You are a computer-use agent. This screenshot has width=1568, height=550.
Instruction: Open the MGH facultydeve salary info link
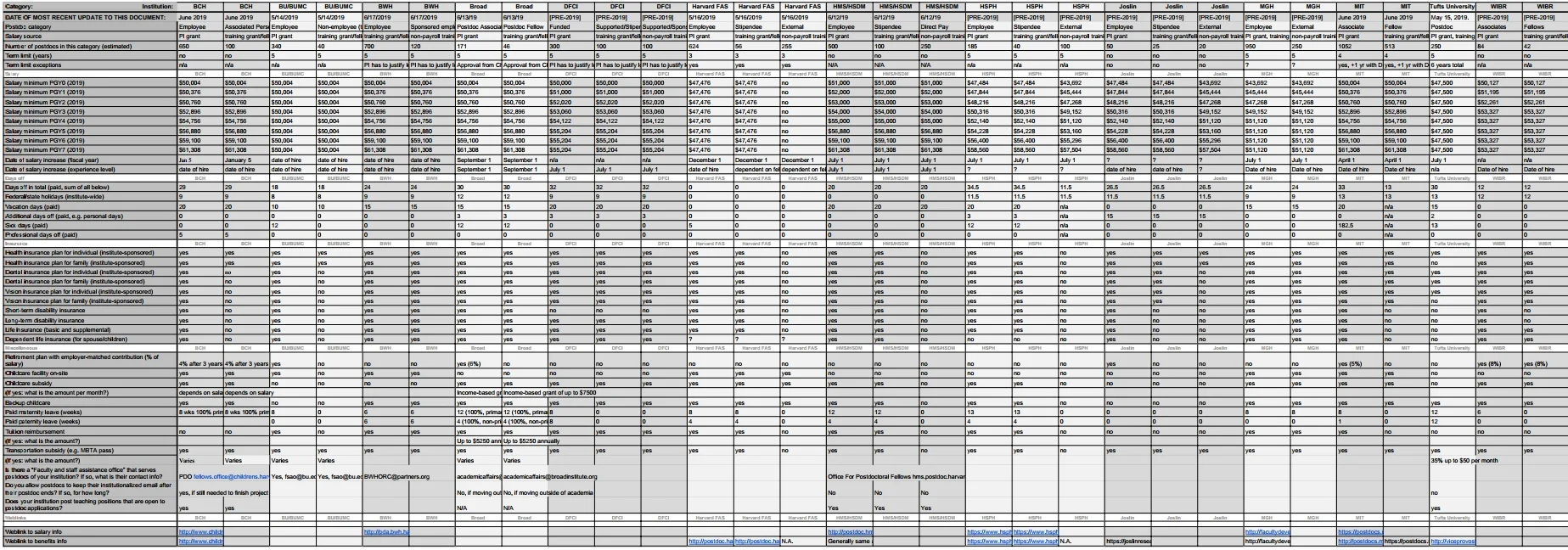pos(1267,532)
